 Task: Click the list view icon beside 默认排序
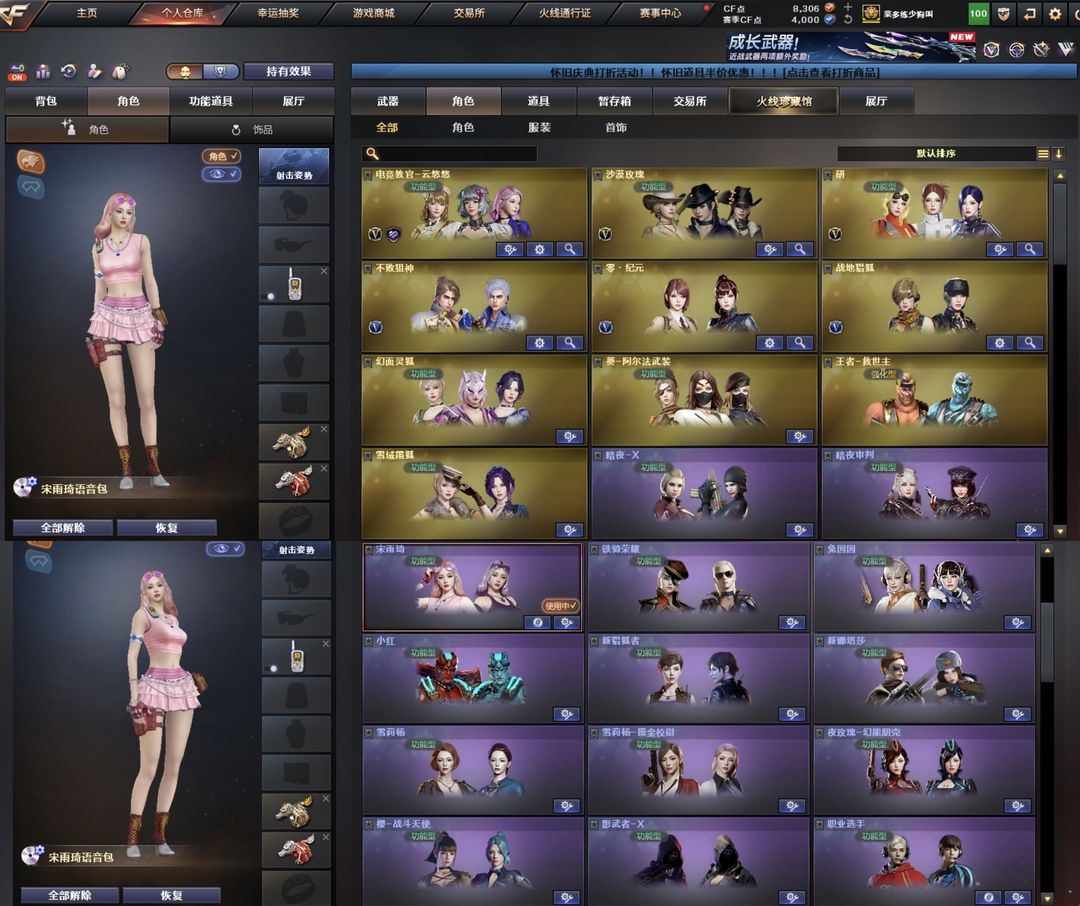[1043, 154]
